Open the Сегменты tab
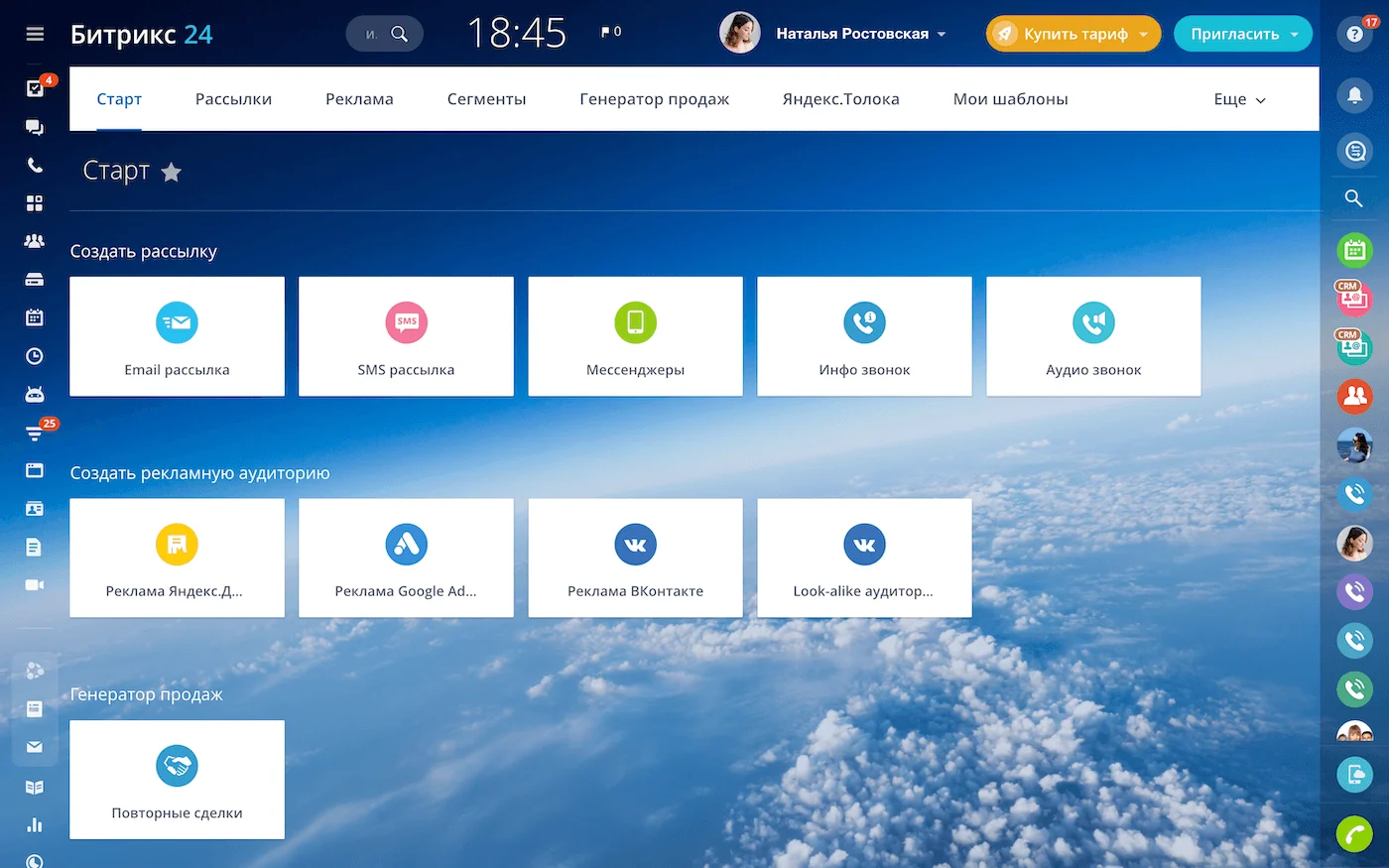 coord(486,99)
